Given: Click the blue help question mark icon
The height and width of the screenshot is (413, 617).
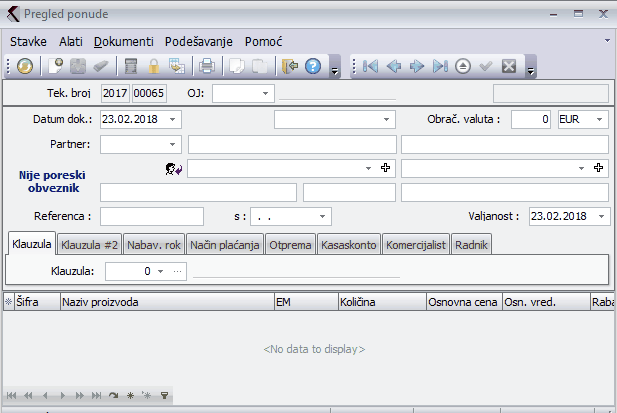Looking at the screenshot, I should click(313, 67).
